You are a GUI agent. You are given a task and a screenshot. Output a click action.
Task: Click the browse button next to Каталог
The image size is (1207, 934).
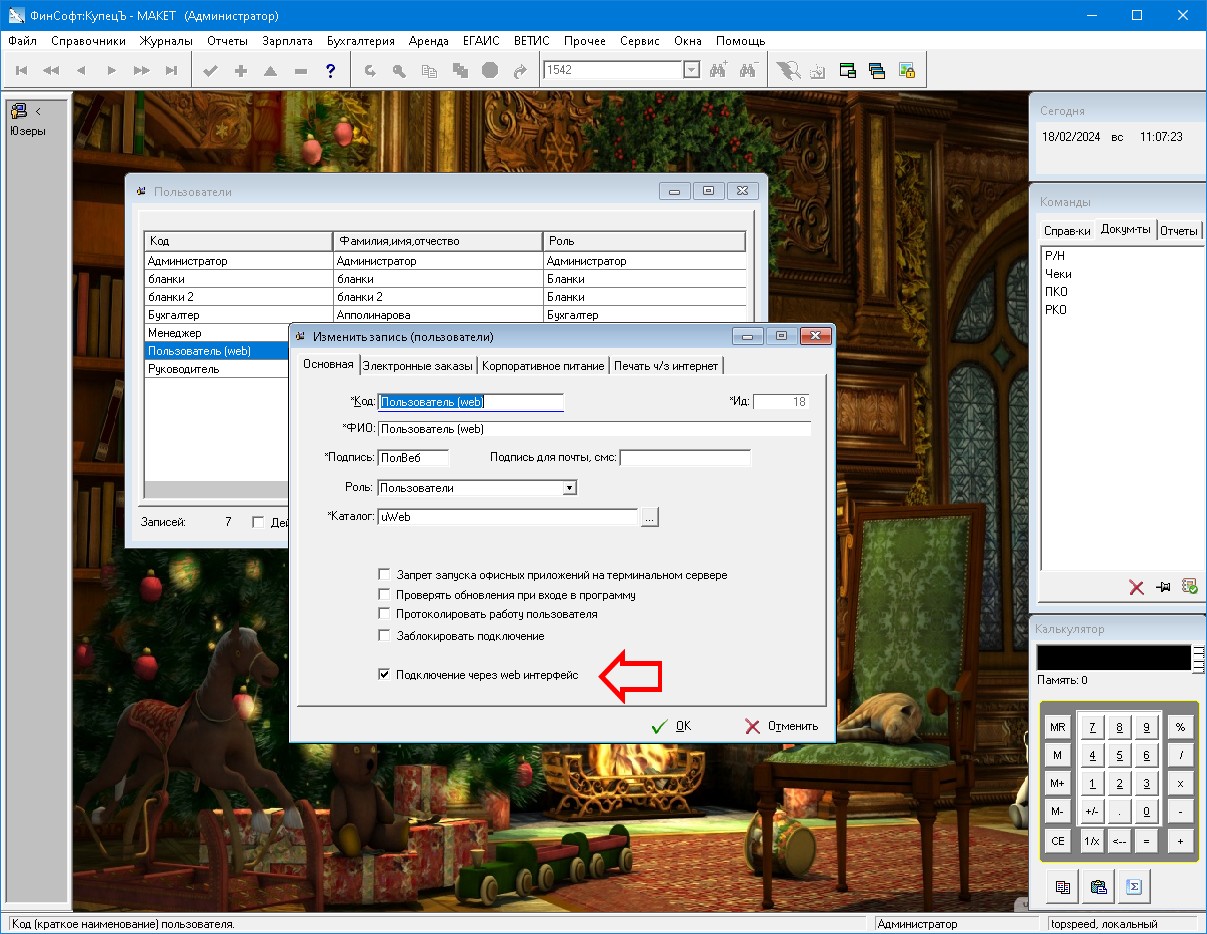[x=649, y=517]
